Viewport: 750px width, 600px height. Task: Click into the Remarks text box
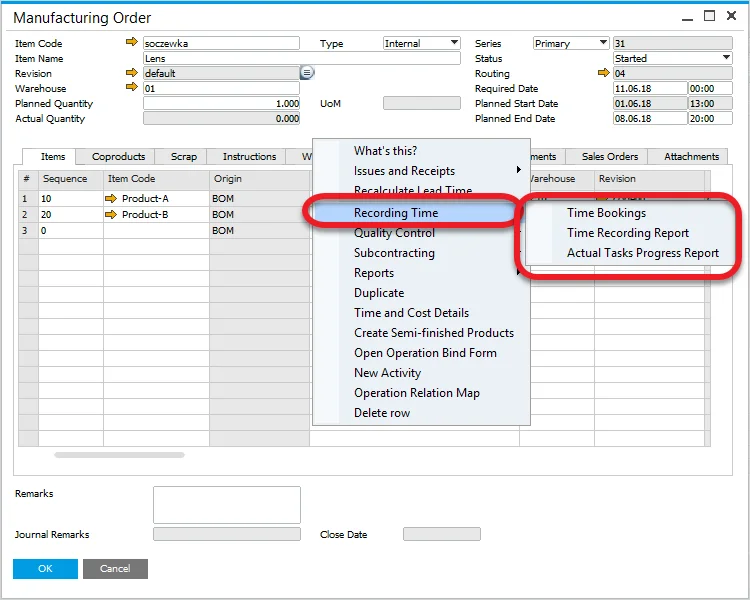click(226, 505)
